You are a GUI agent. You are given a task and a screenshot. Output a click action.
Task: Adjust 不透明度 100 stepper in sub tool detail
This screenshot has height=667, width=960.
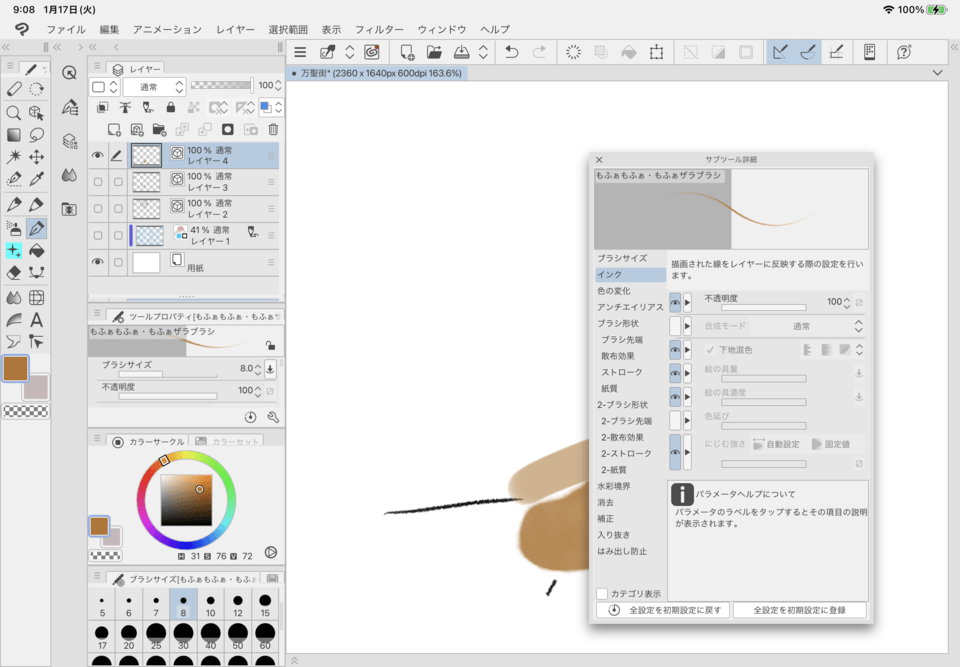[847, 302]
